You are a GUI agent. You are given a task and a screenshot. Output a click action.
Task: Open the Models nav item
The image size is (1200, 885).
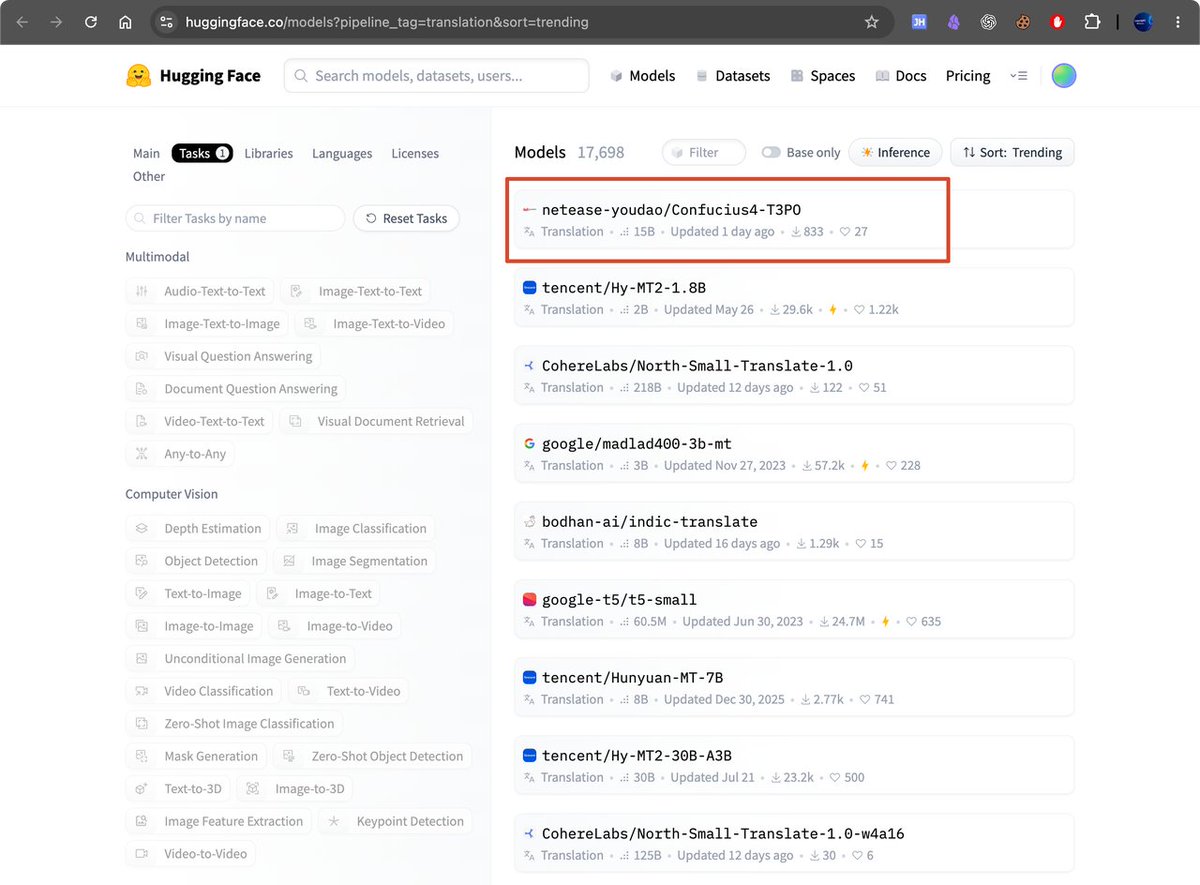[642, 76]
